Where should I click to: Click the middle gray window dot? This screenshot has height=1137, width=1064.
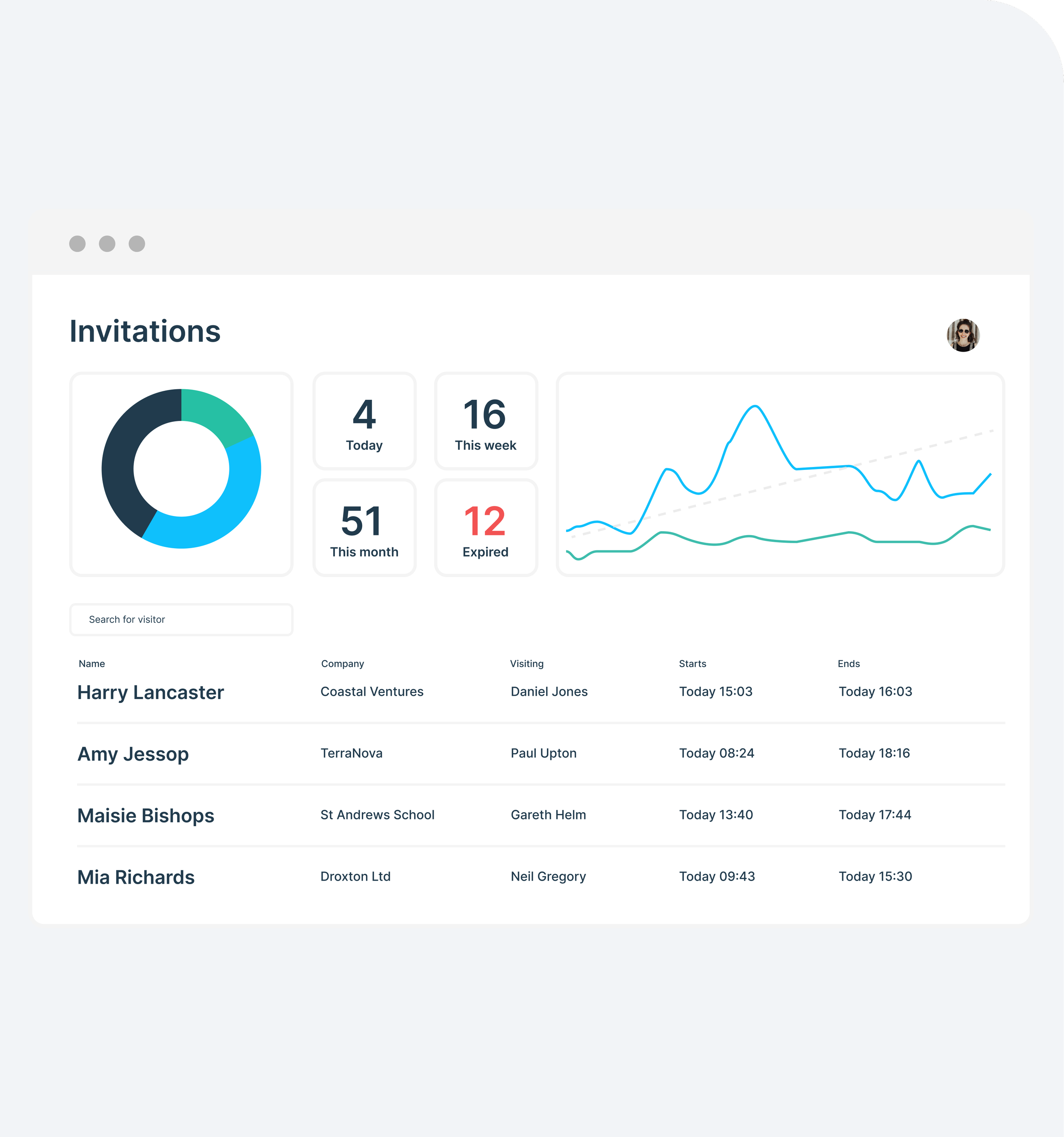[107, 243]
